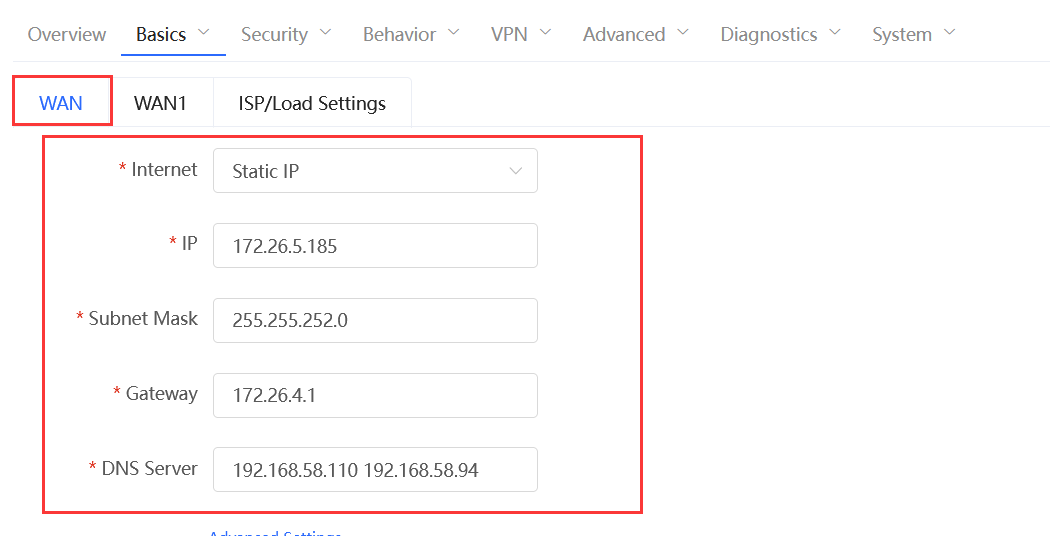The width and height of the screenshot is (1050, 536).
Task: Open the Internet type Static IP dropdown
Action: [375, 171]
